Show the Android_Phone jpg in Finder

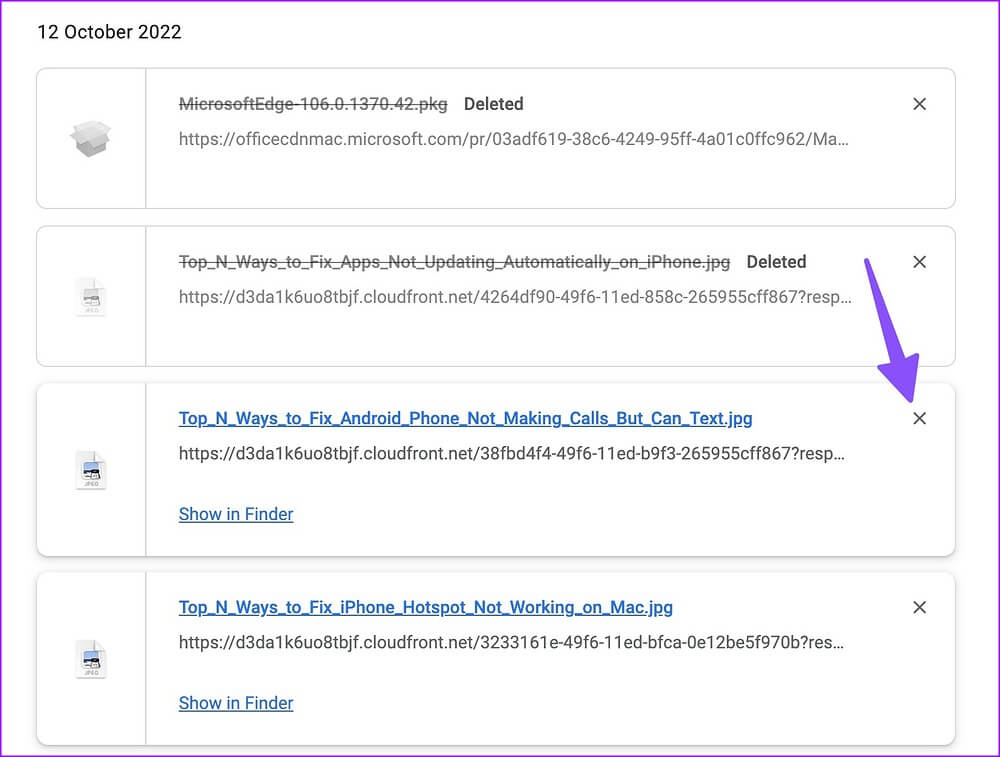click(236, 514)
